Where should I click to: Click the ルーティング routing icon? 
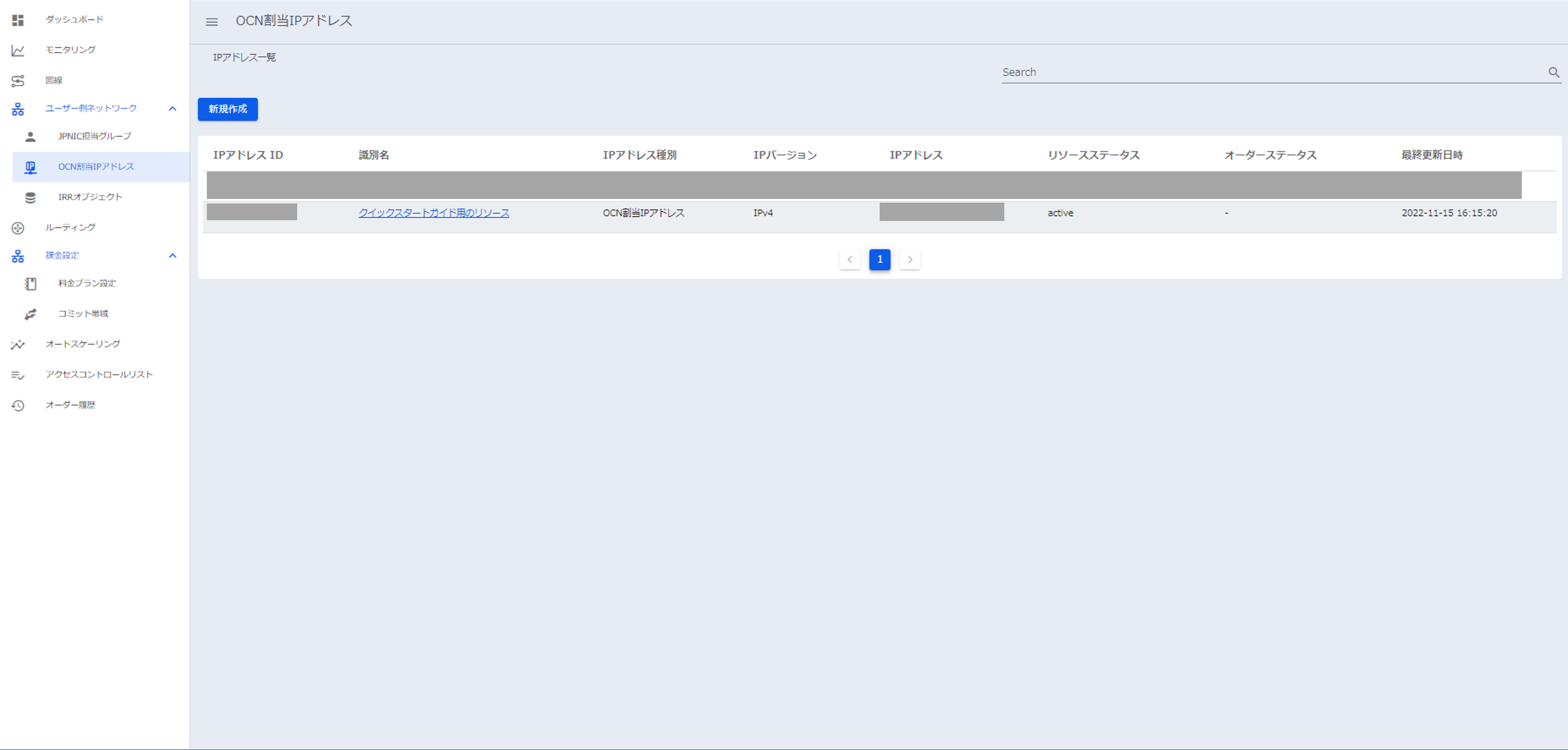point(18,228)
